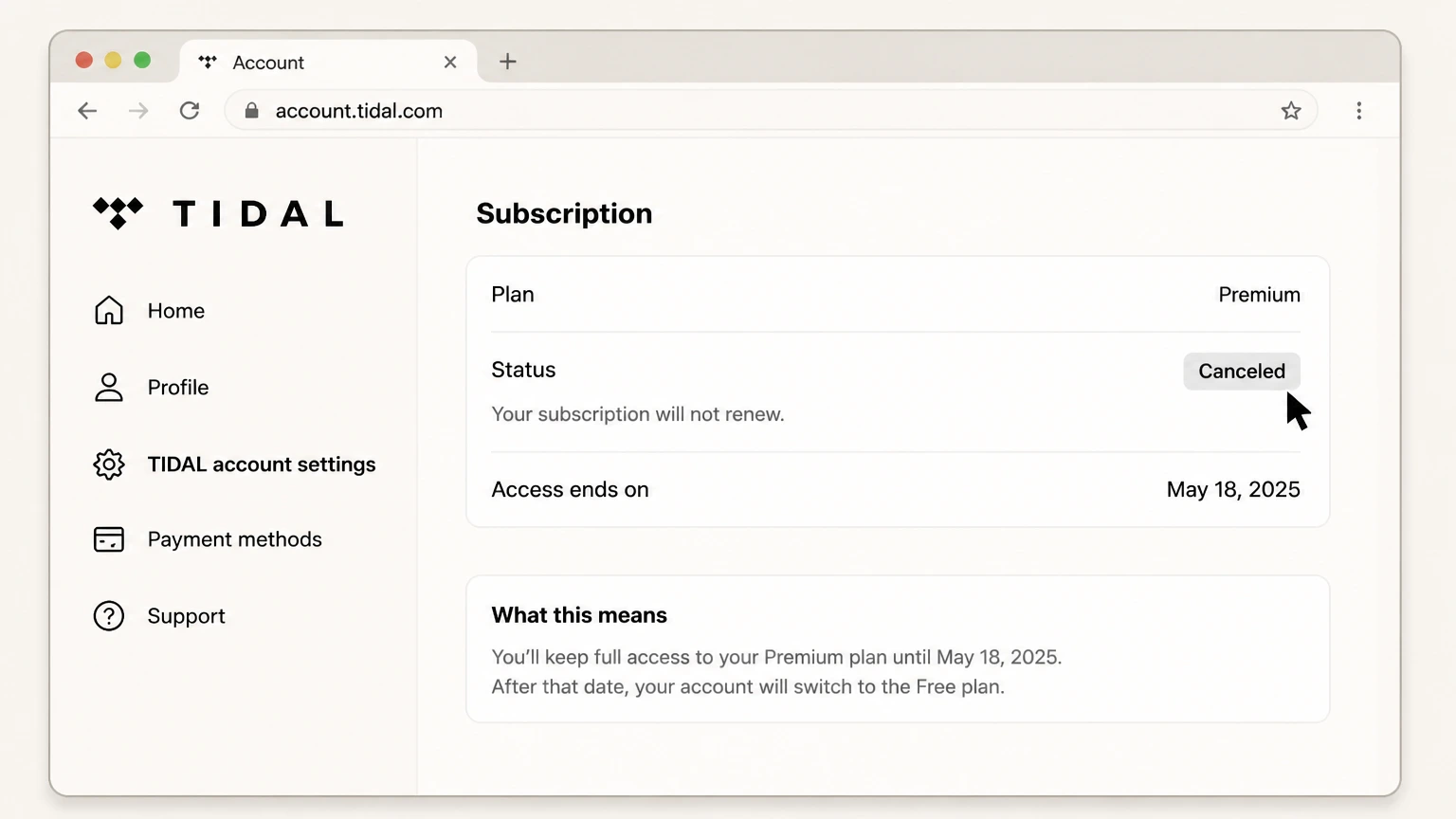Click the Profile person icon
Screen dimensions: 1456x819
(109, 387)
